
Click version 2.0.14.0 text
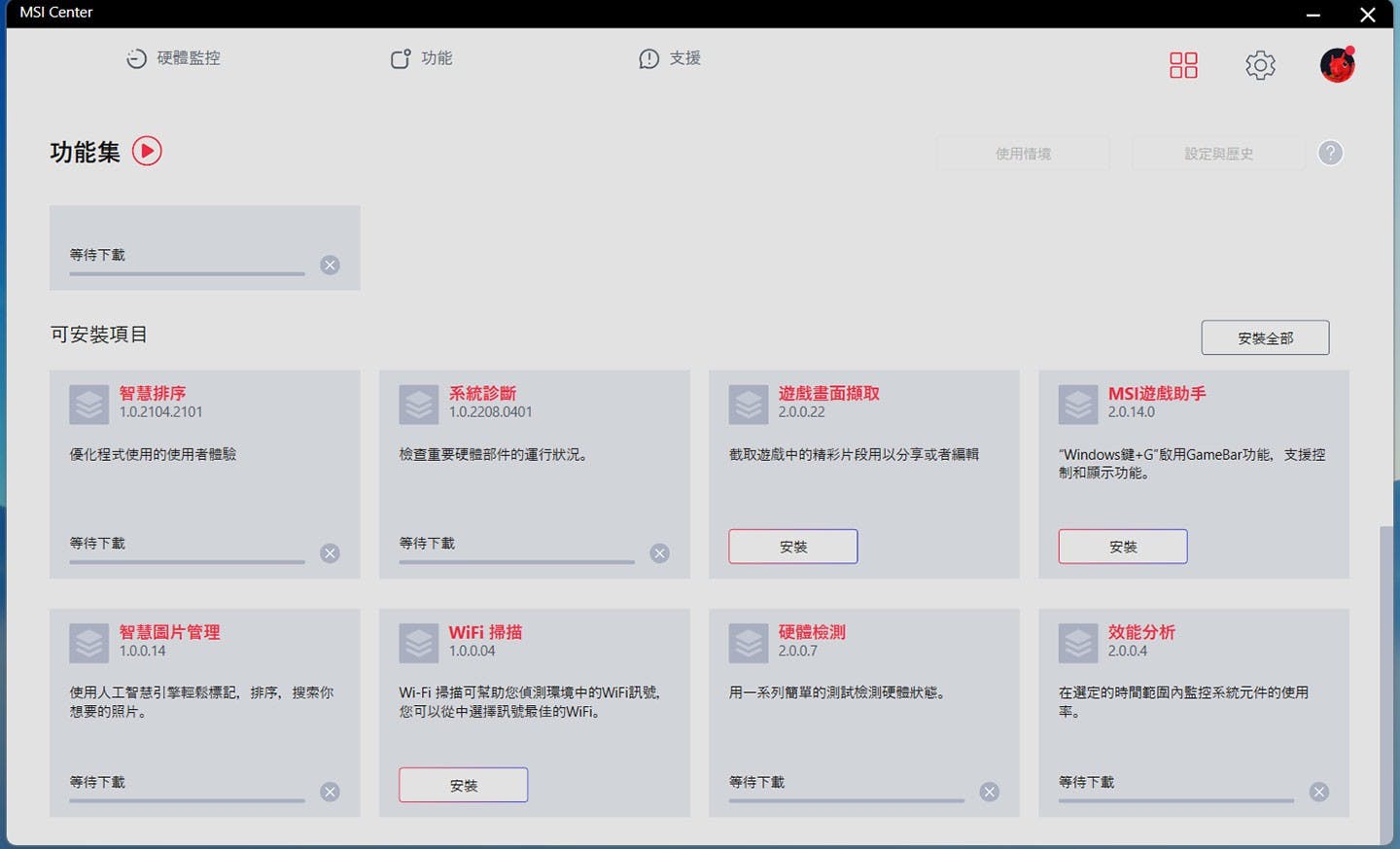(x=1132, y=412)
